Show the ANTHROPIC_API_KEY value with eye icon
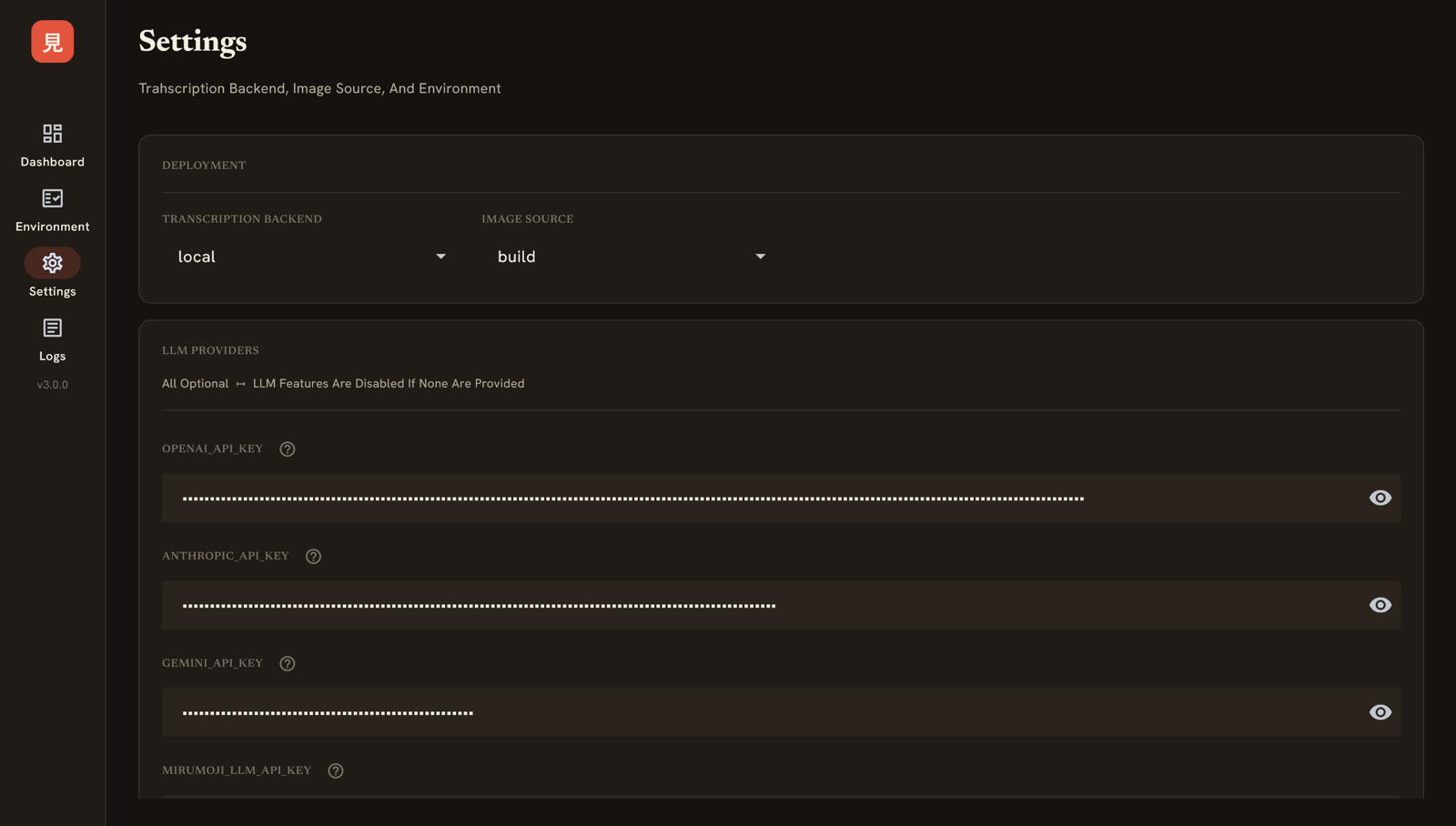The height and width of the screenshot is (826, 1456). pos(1380,605)
